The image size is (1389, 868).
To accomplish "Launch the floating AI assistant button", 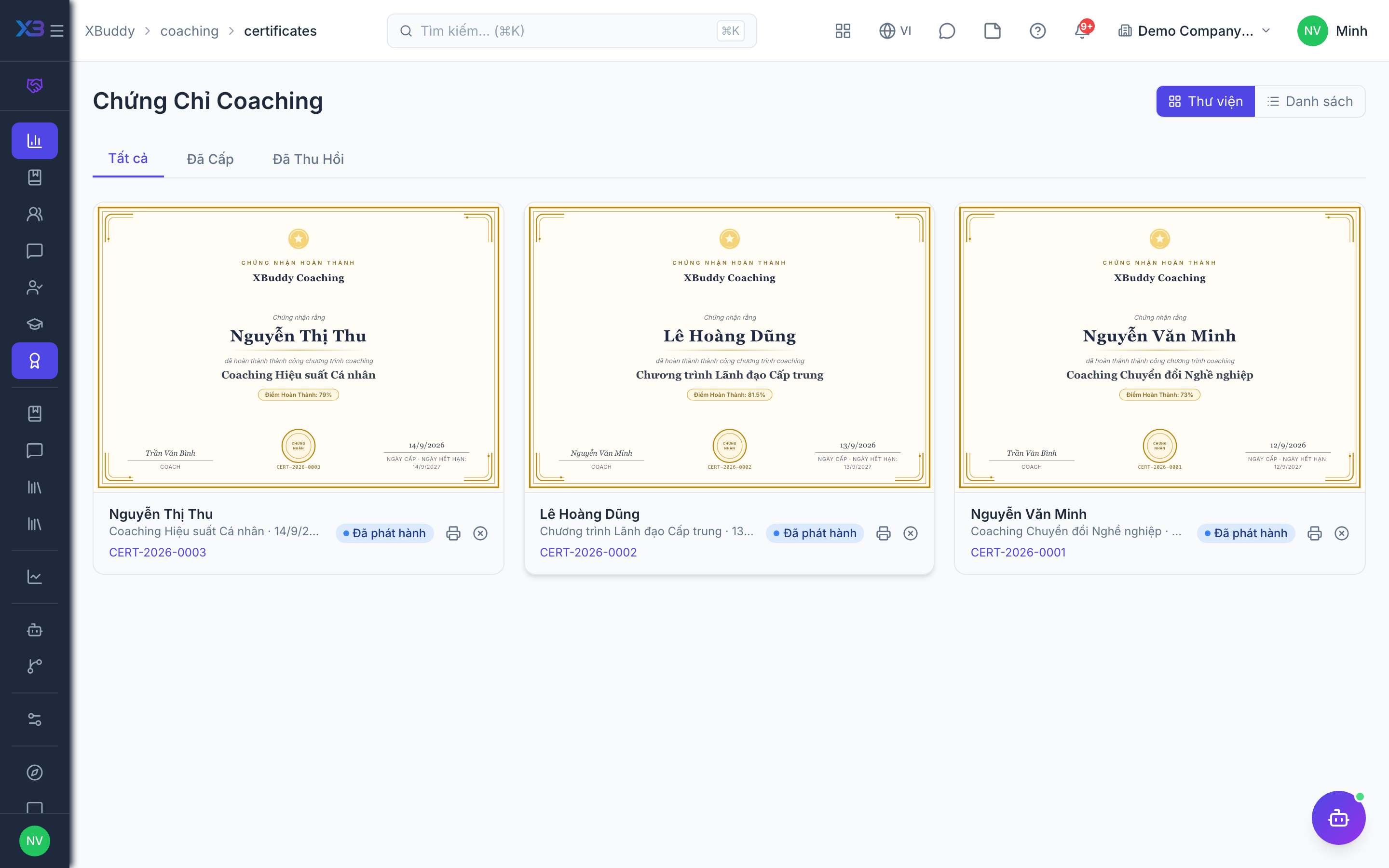I will (x=1338, y=817).
